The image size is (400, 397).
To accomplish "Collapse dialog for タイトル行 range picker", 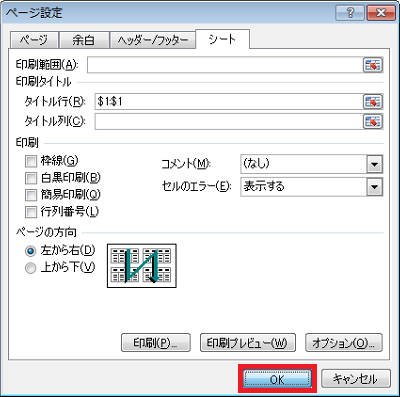I will [x=373, y=102].
